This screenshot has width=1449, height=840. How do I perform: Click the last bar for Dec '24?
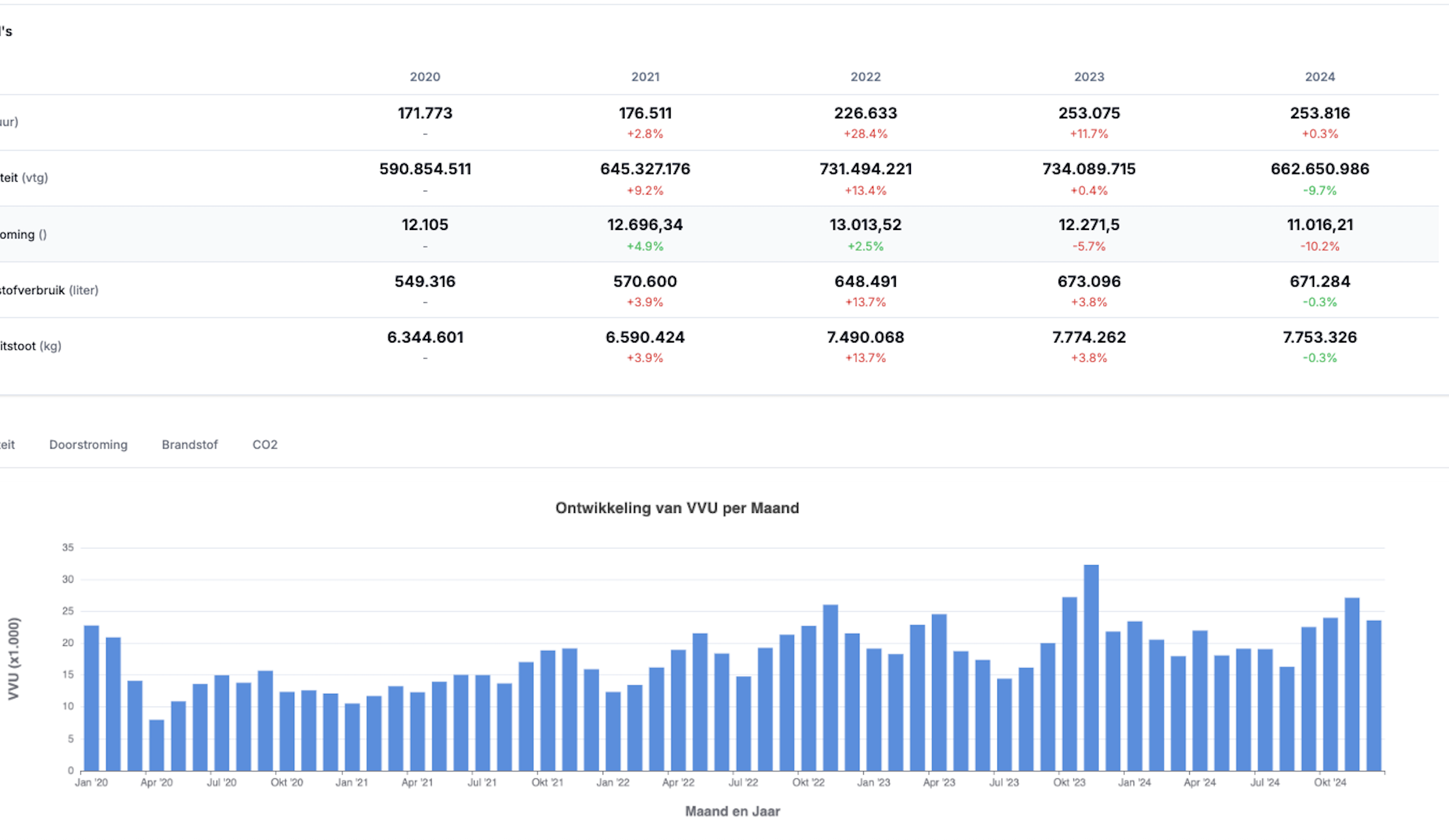coord(1374,696)
